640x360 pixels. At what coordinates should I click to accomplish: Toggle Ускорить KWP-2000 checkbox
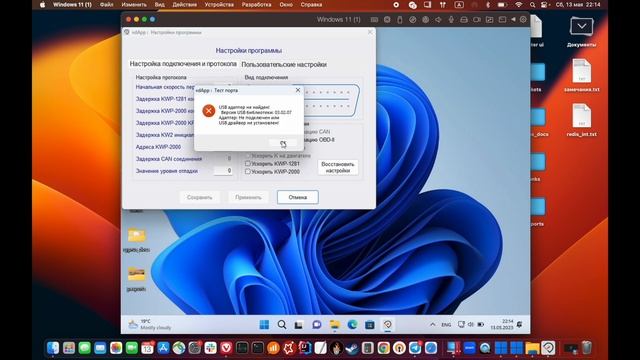click(x=248, y=171)
